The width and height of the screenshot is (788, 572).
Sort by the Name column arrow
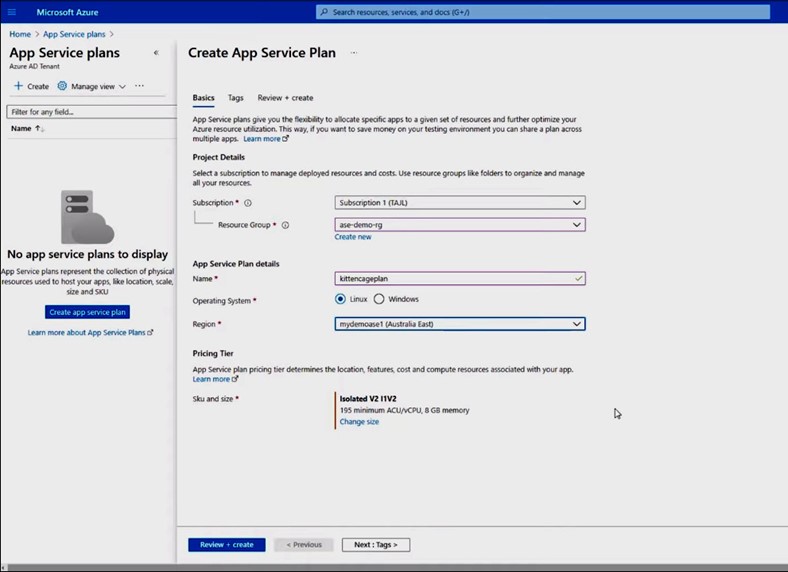click(x=40, y=129)
